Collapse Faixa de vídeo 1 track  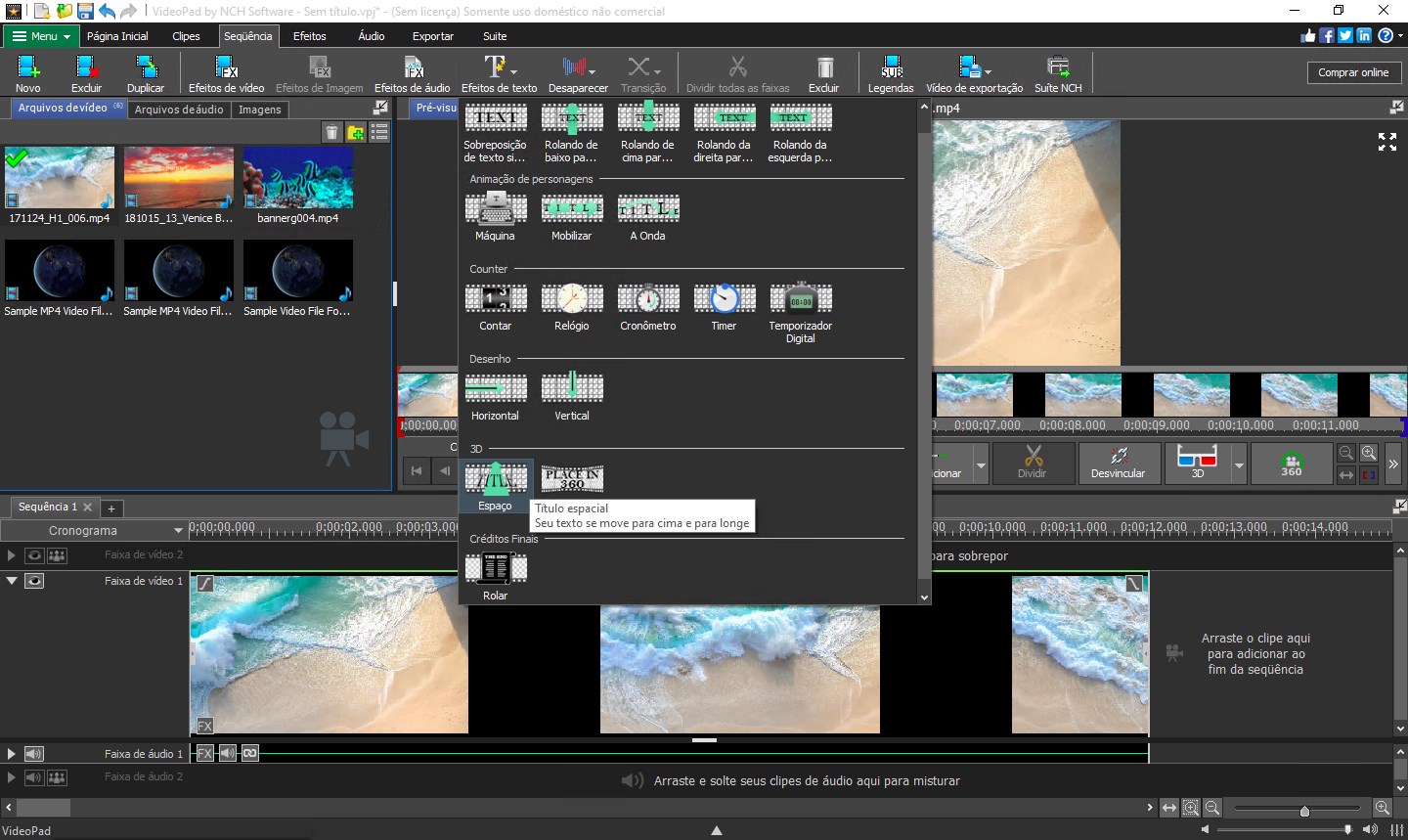click(x=12, y=581)
